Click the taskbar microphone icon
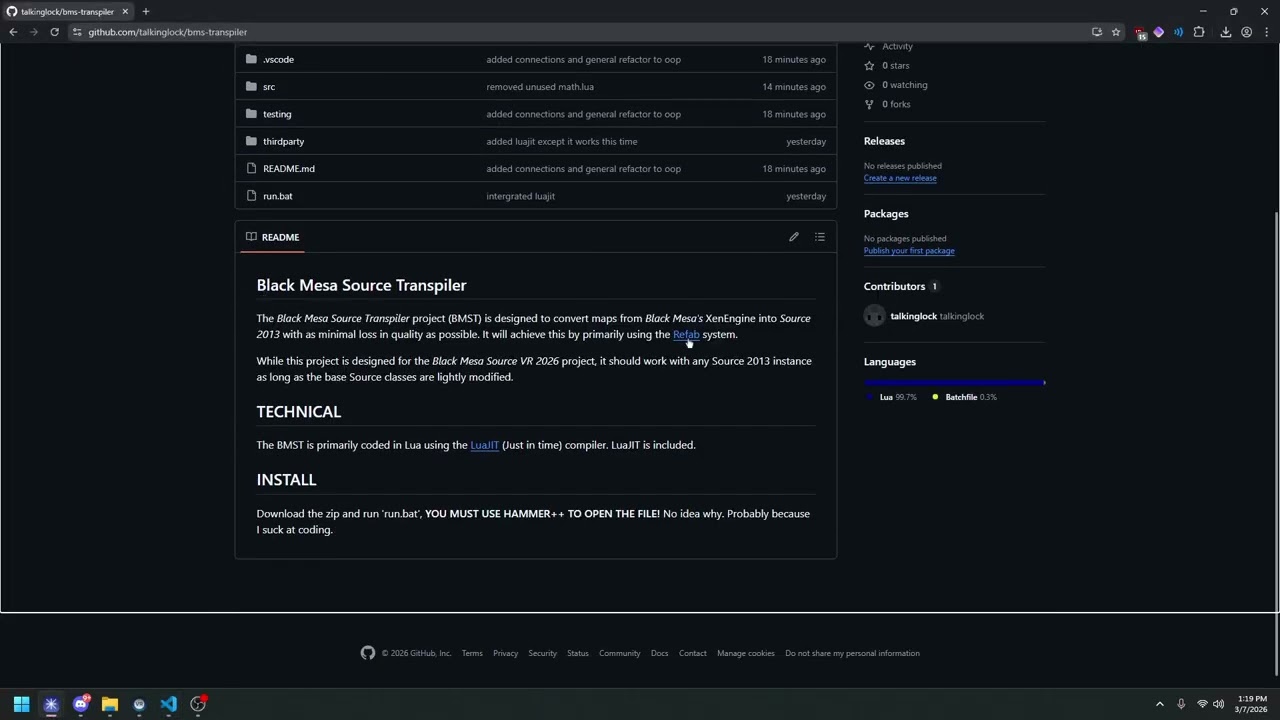 pos(1181,704)
